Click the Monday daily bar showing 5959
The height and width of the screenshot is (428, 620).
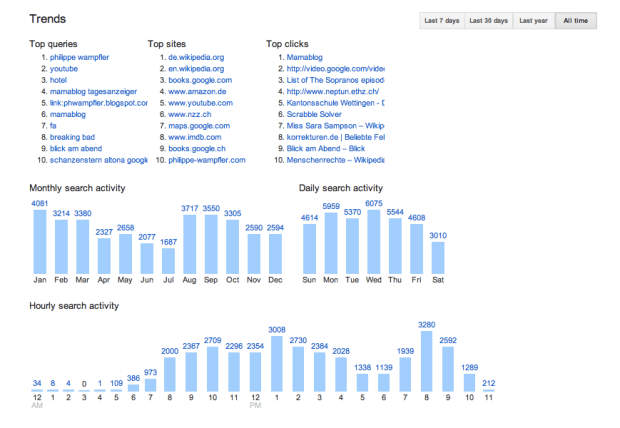click(331, 243)
